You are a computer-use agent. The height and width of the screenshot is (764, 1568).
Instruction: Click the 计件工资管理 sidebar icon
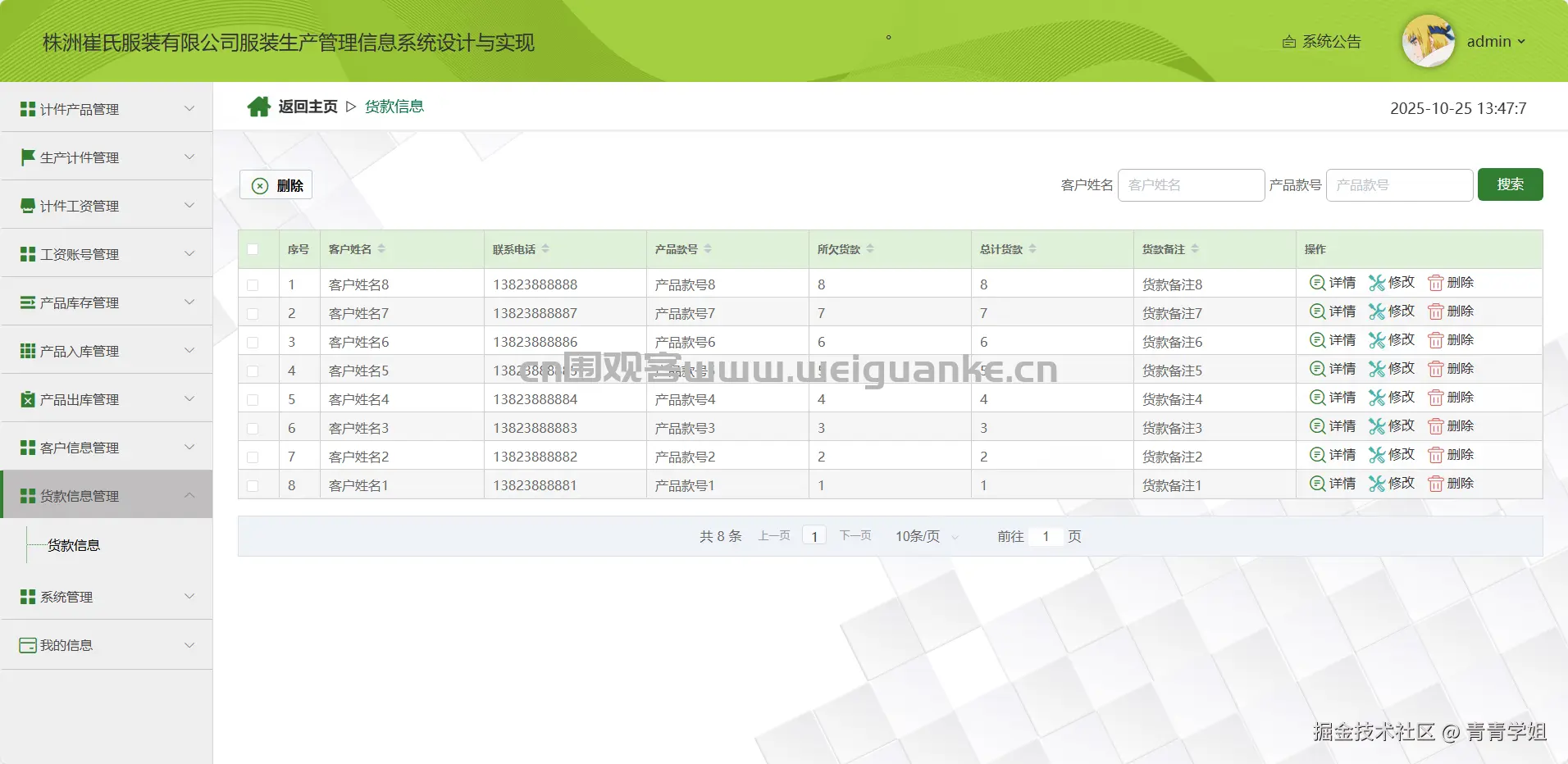point(28,206)
